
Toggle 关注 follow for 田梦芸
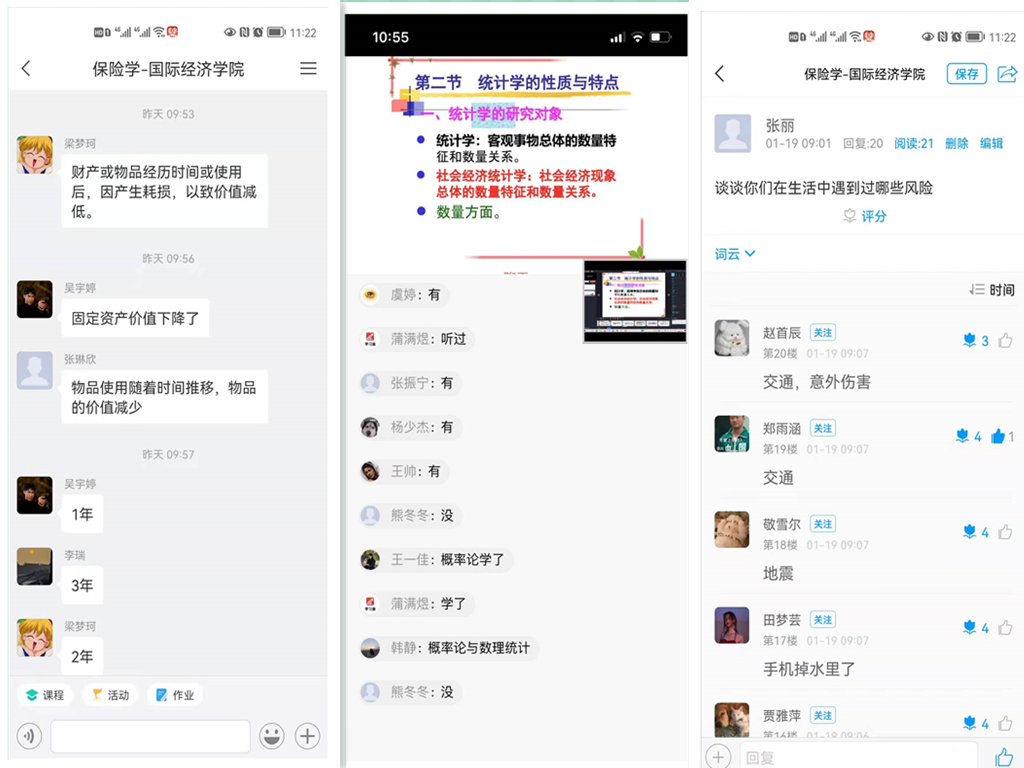point(822,620)
